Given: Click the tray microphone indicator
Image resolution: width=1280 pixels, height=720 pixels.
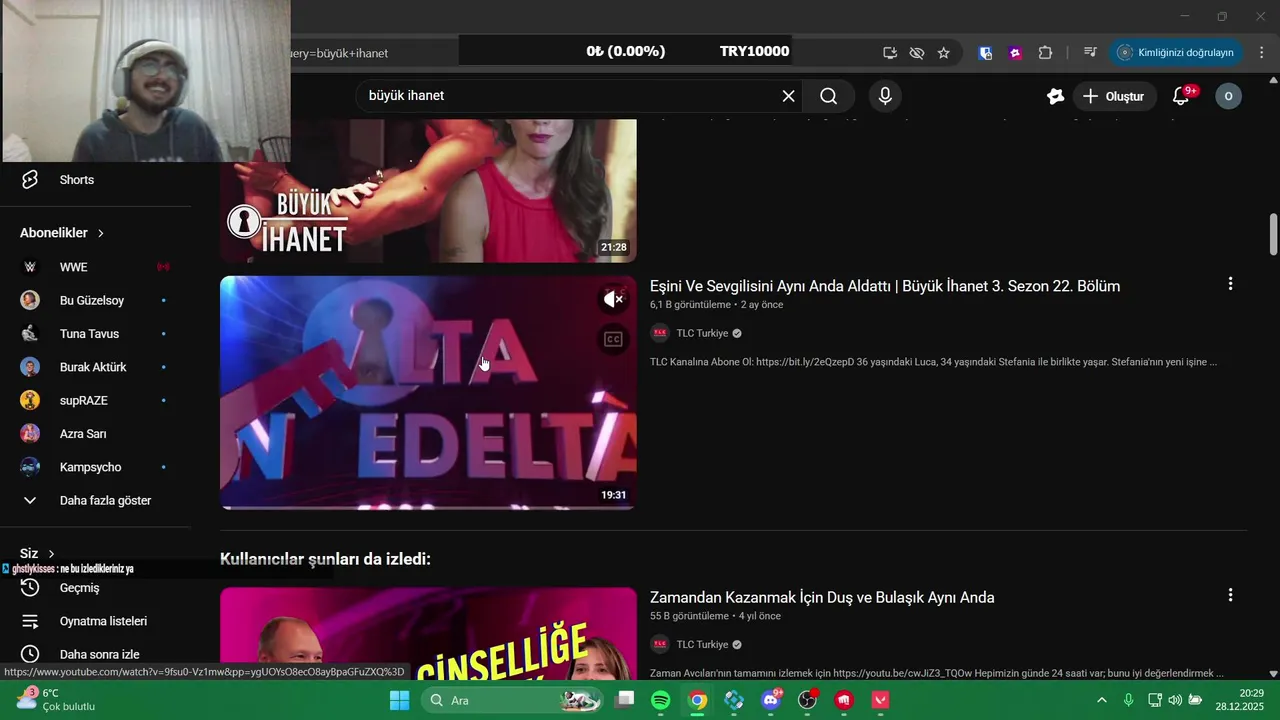Looking at the screenshot, I should tap(1128, 700).
